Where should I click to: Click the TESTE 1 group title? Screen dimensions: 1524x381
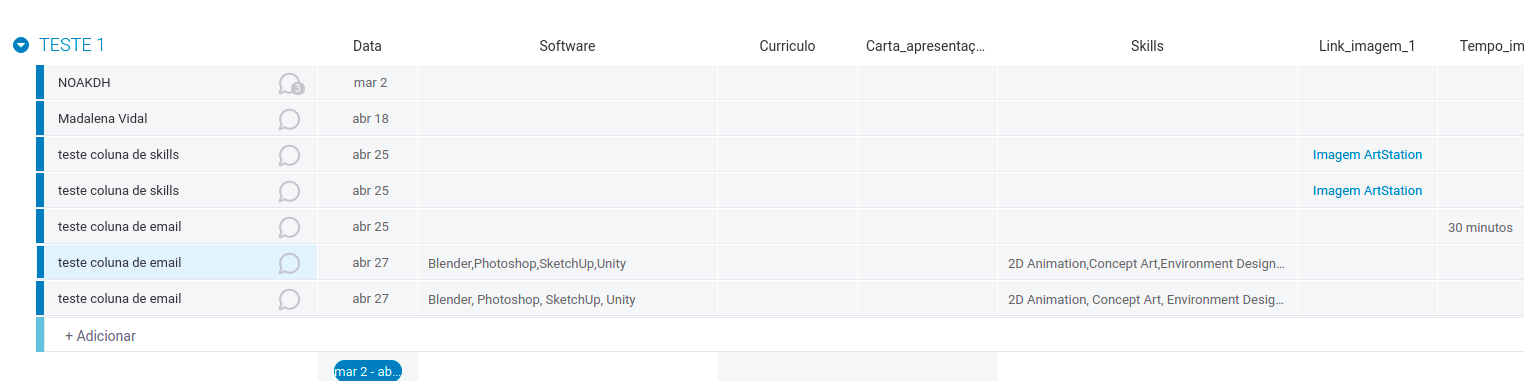(x=72, y=45)
